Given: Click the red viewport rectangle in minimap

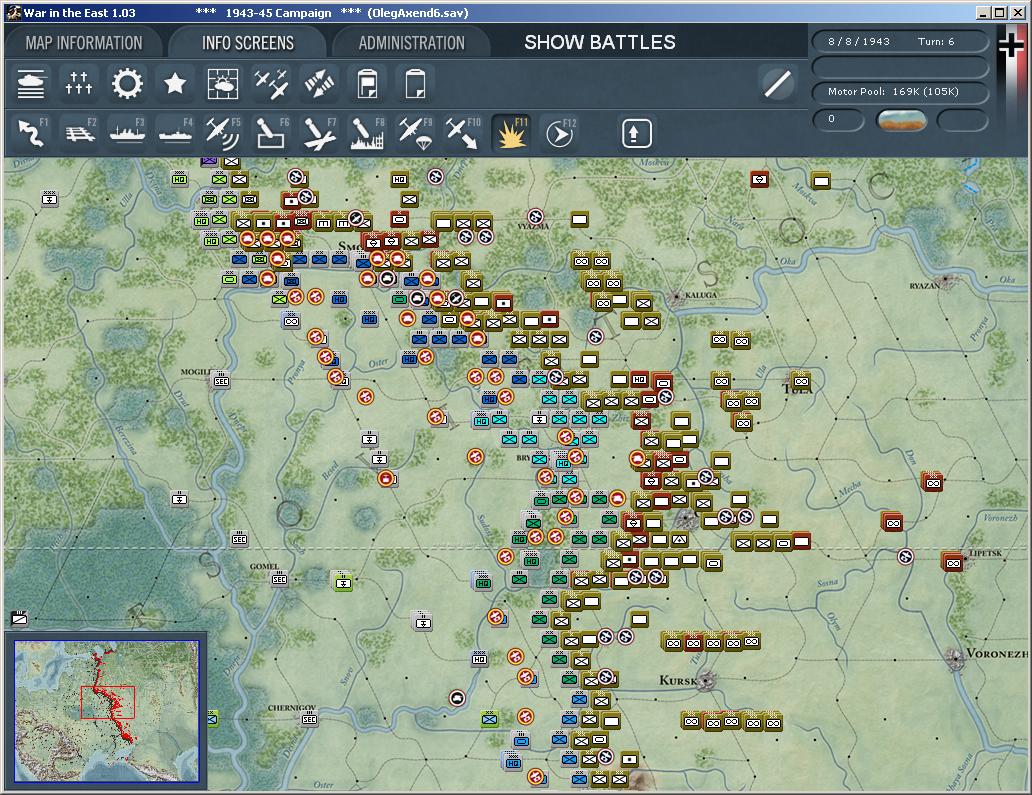Looking at the screenshot, I should [x=108, y=702].
